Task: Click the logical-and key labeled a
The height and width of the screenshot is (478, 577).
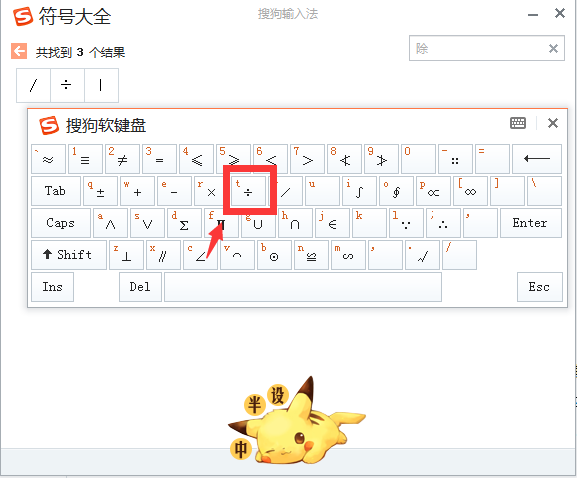Action: [x=110, y=223]
